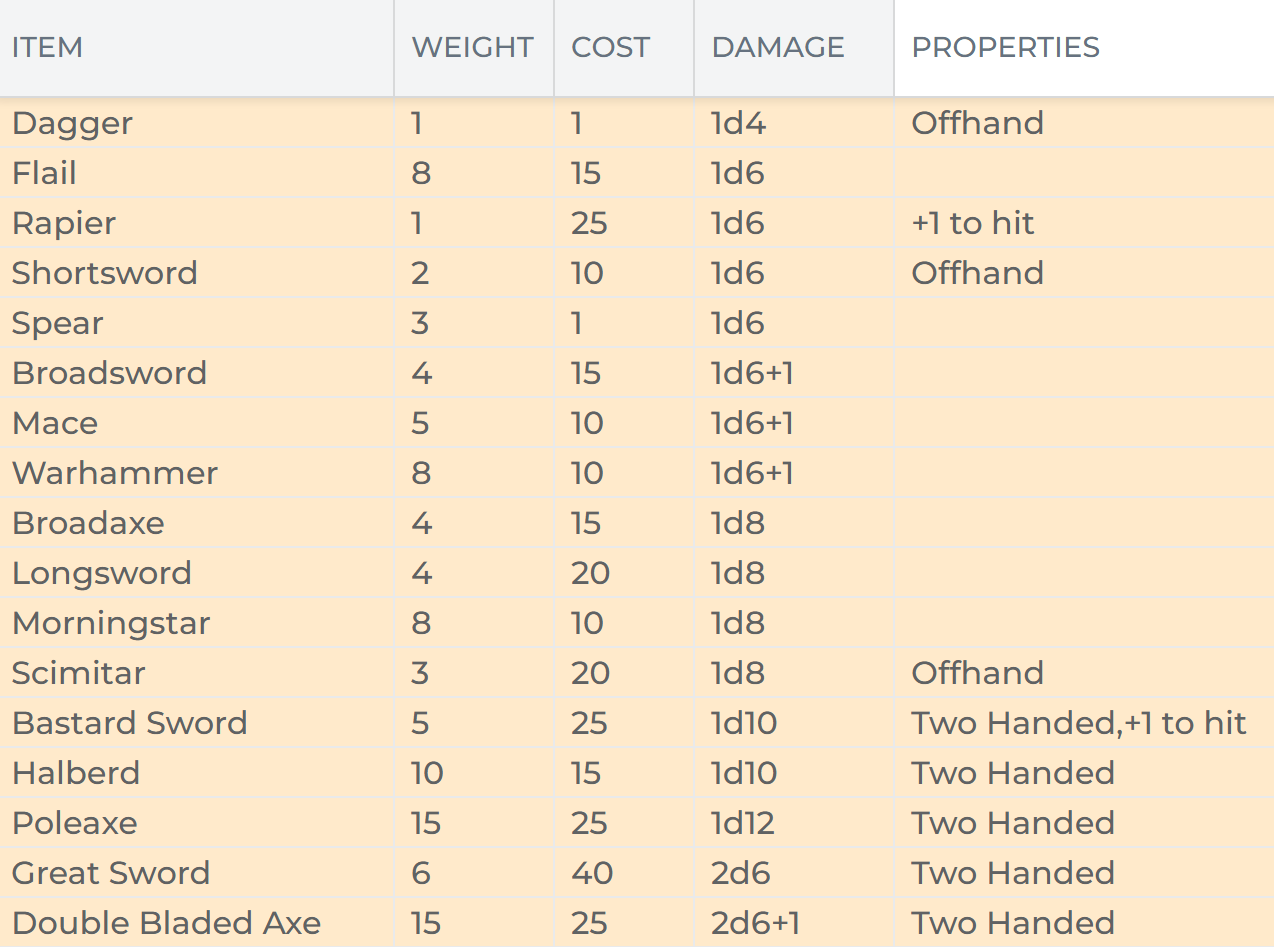
Task: Click the ITEM column header
Action: point(47,47)
